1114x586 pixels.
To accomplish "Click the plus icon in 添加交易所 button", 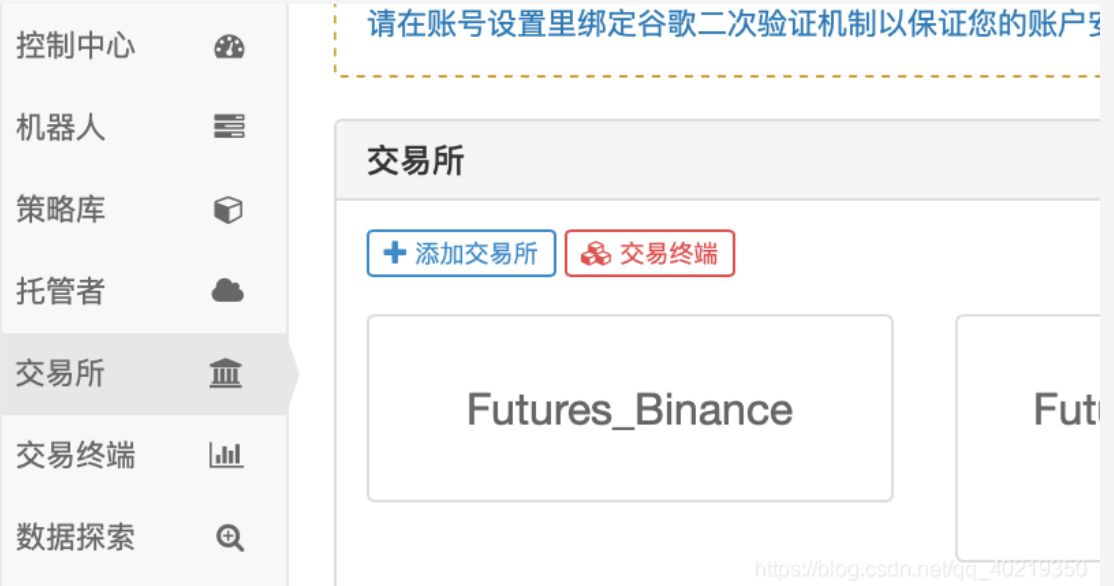I will coord(395,253).
